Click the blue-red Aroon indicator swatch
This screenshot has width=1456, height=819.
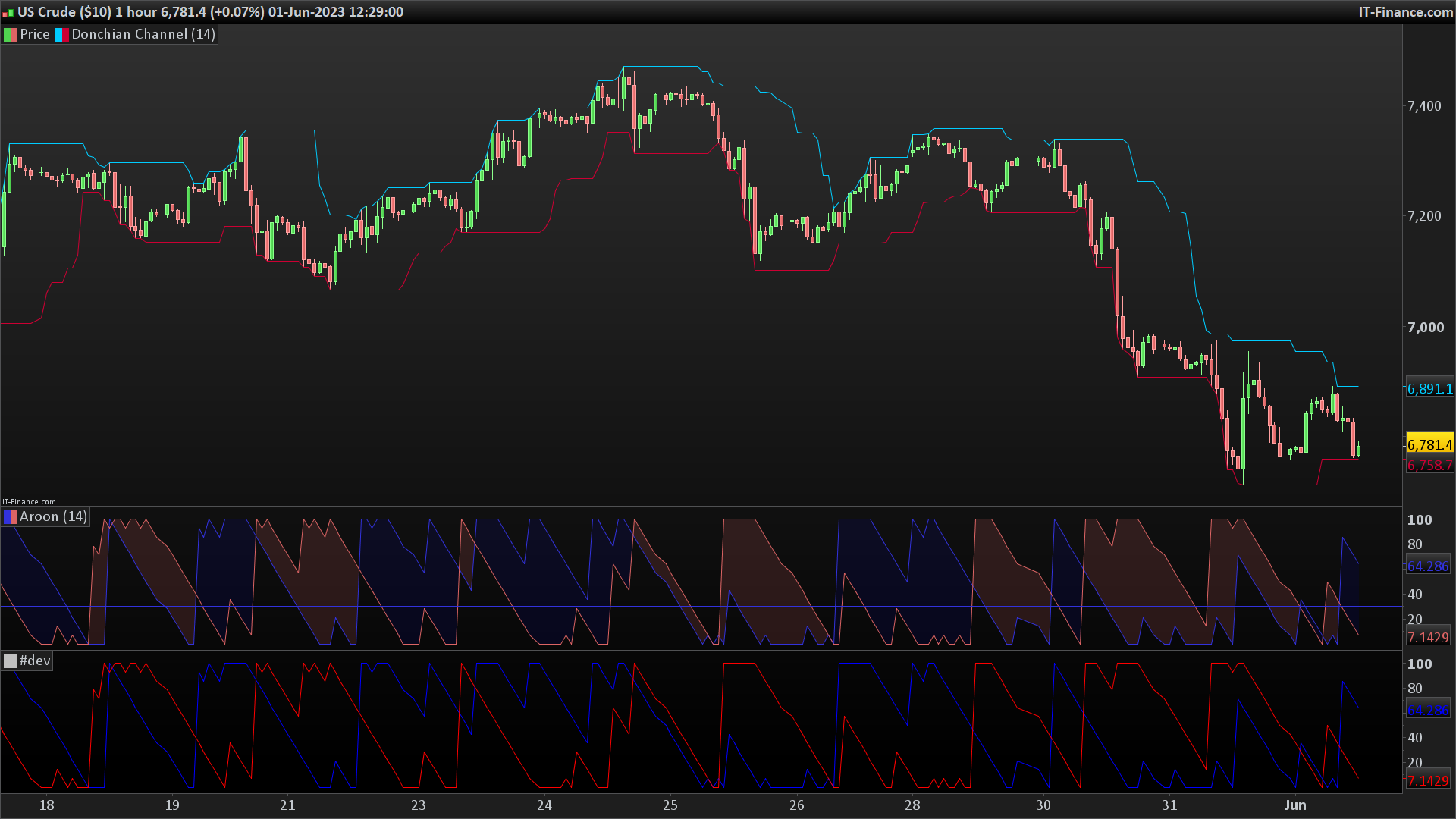coord(11,517)
